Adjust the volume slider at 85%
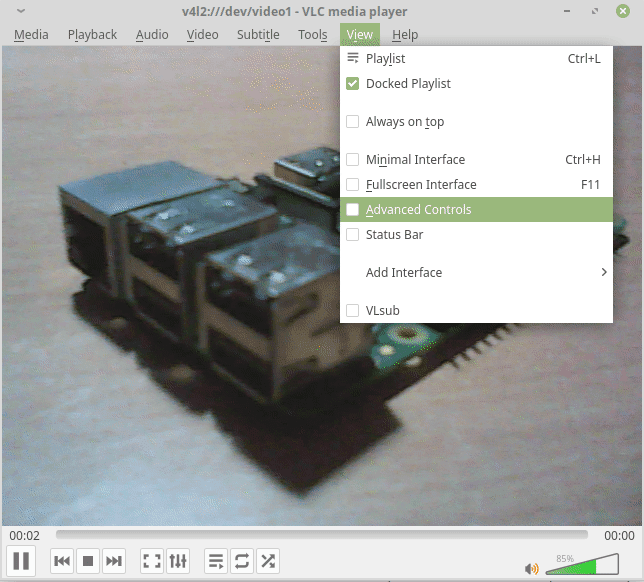This screenshot has width=644, height=582. click(x=582, y=564)
